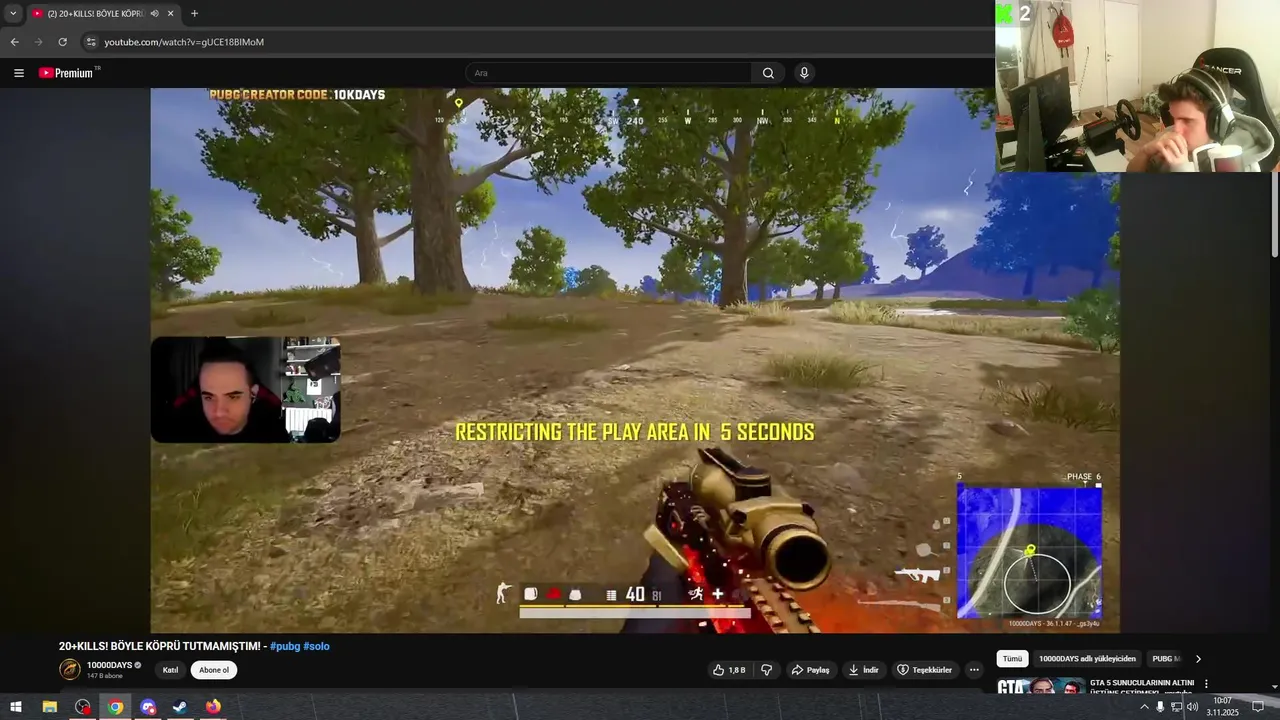Join channel via Katıl button
The width and height of the screenshot is (1280, 720).
coord(170,670)
